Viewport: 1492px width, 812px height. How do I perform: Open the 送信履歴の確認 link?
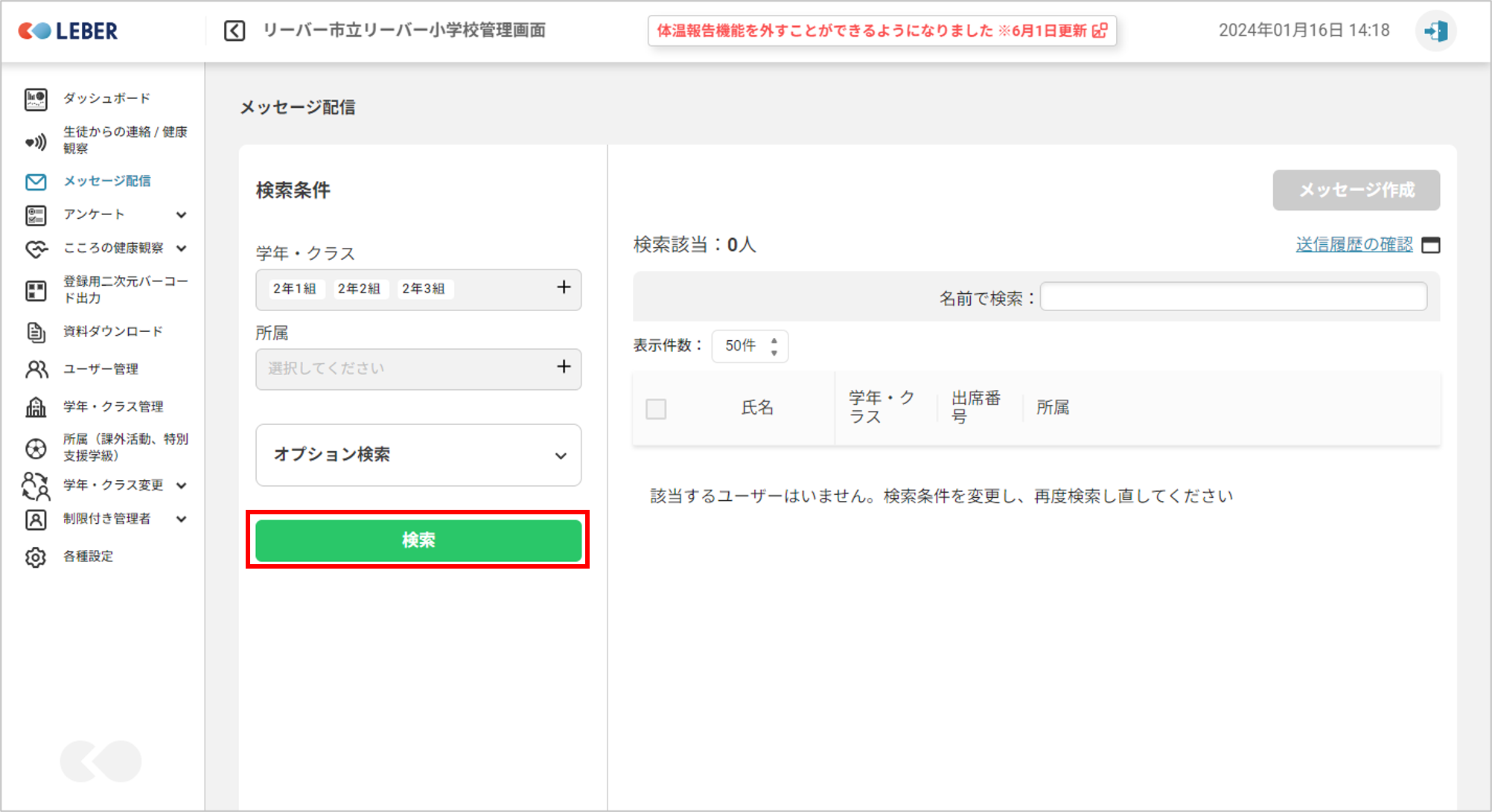click(1354, 245)
